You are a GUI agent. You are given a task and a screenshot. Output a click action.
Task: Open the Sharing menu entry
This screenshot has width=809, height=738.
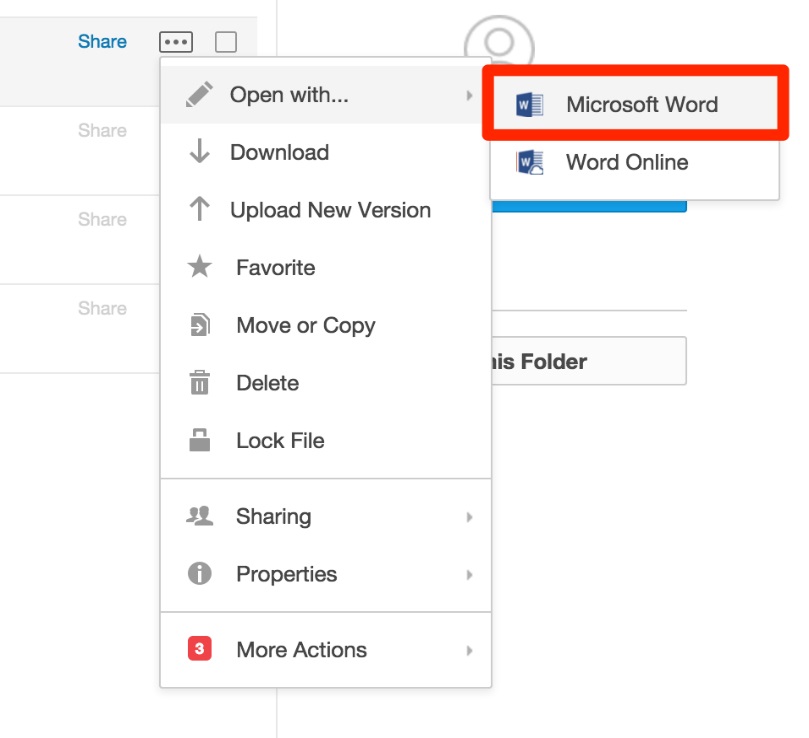click(326, 516)
